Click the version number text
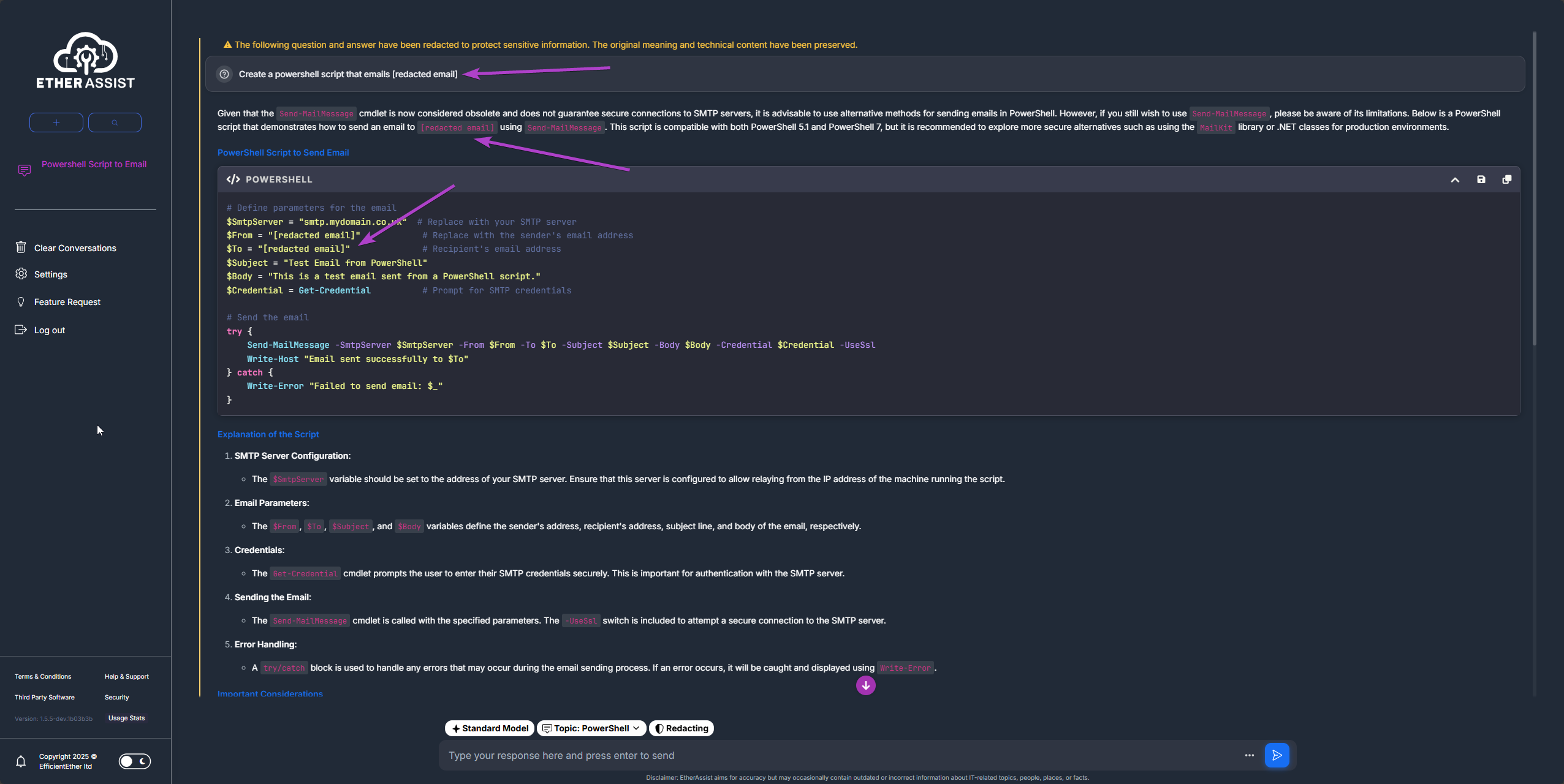1564x784 pixels. [x=53, y=718]
